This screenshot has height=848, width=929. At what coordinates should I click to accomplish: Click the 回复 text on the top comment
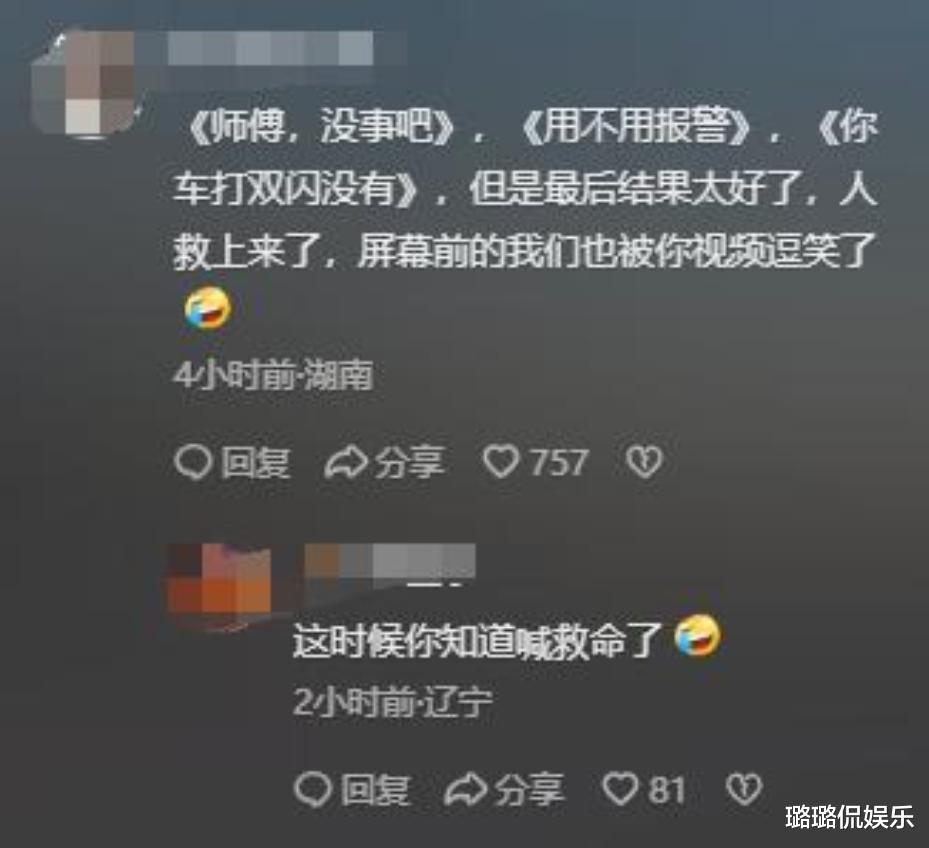(255, 463)
